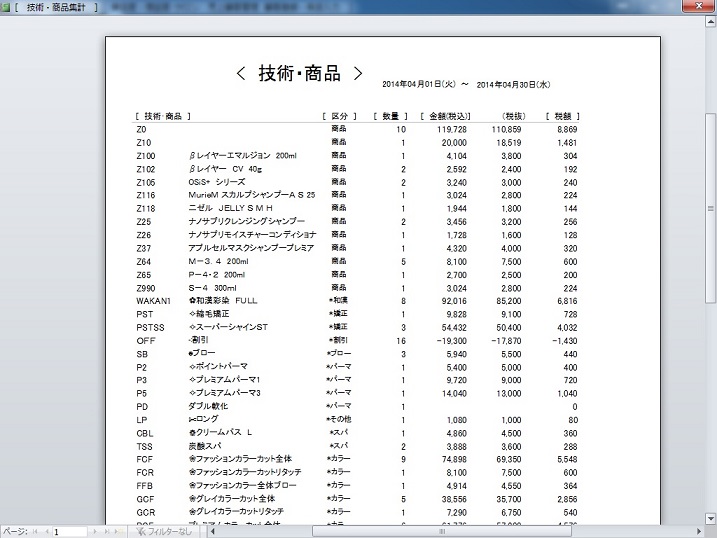This screenshot has width=717, height=538.
Task: Close the 技術・商品集計 window
Action: tap(699, 6)
